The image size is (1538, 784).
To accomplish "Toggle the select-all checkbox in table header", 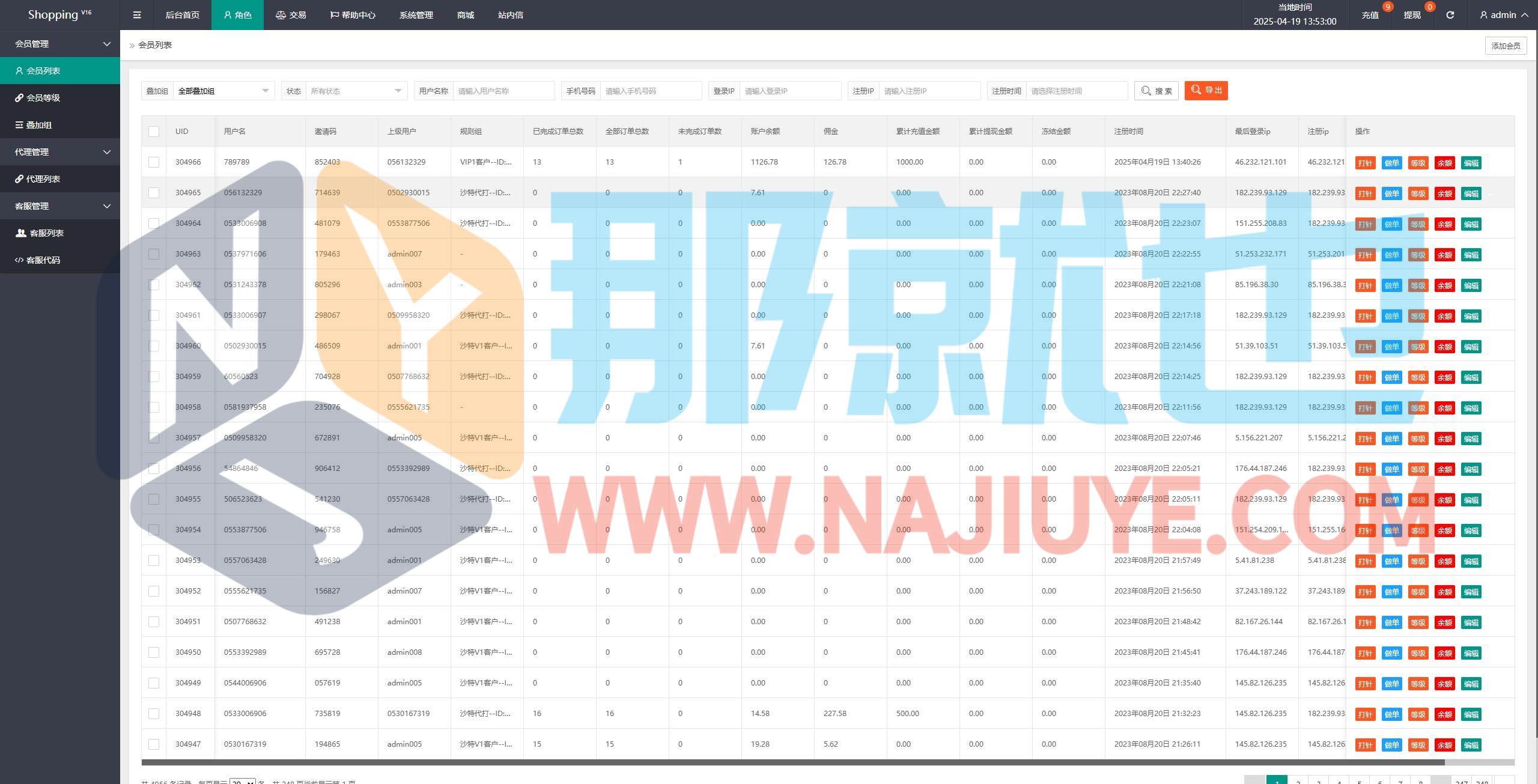I will pos(154,132).
